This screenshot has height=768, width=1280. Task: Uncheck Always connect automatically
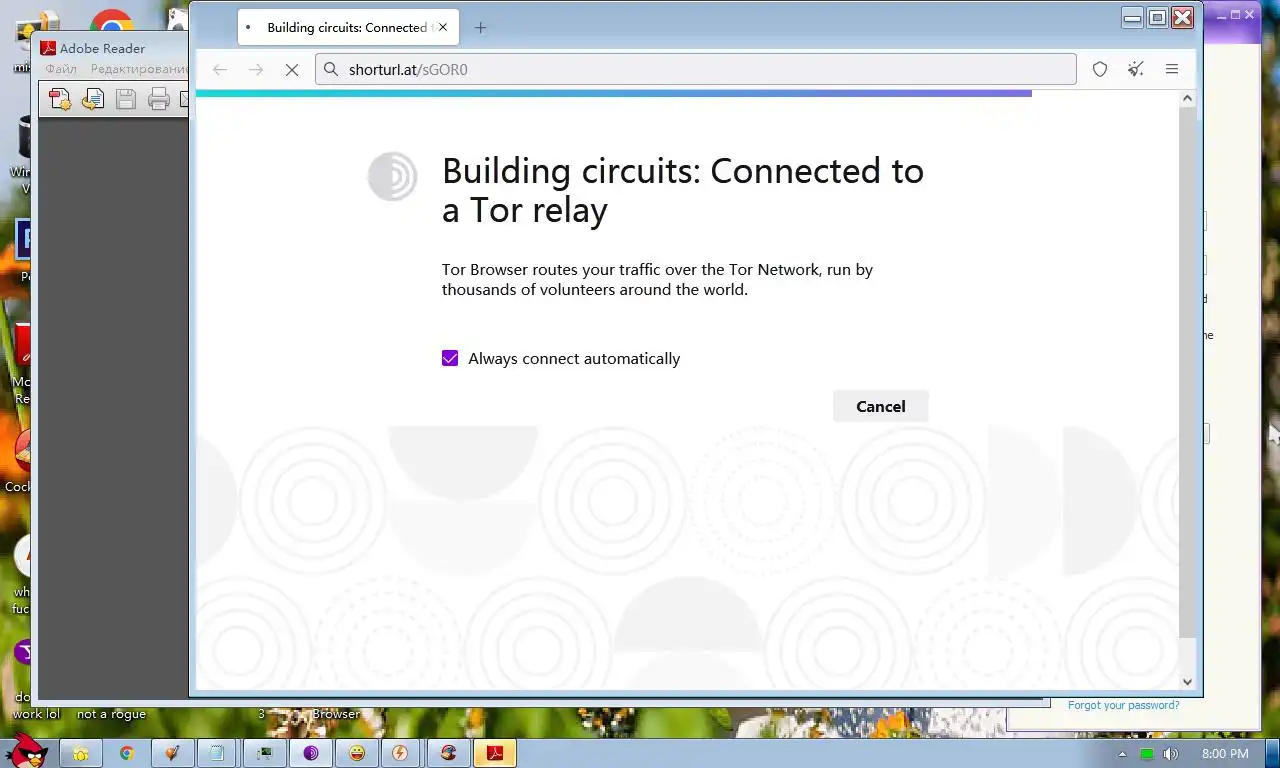pyautogui.click(x=450, y=358)
